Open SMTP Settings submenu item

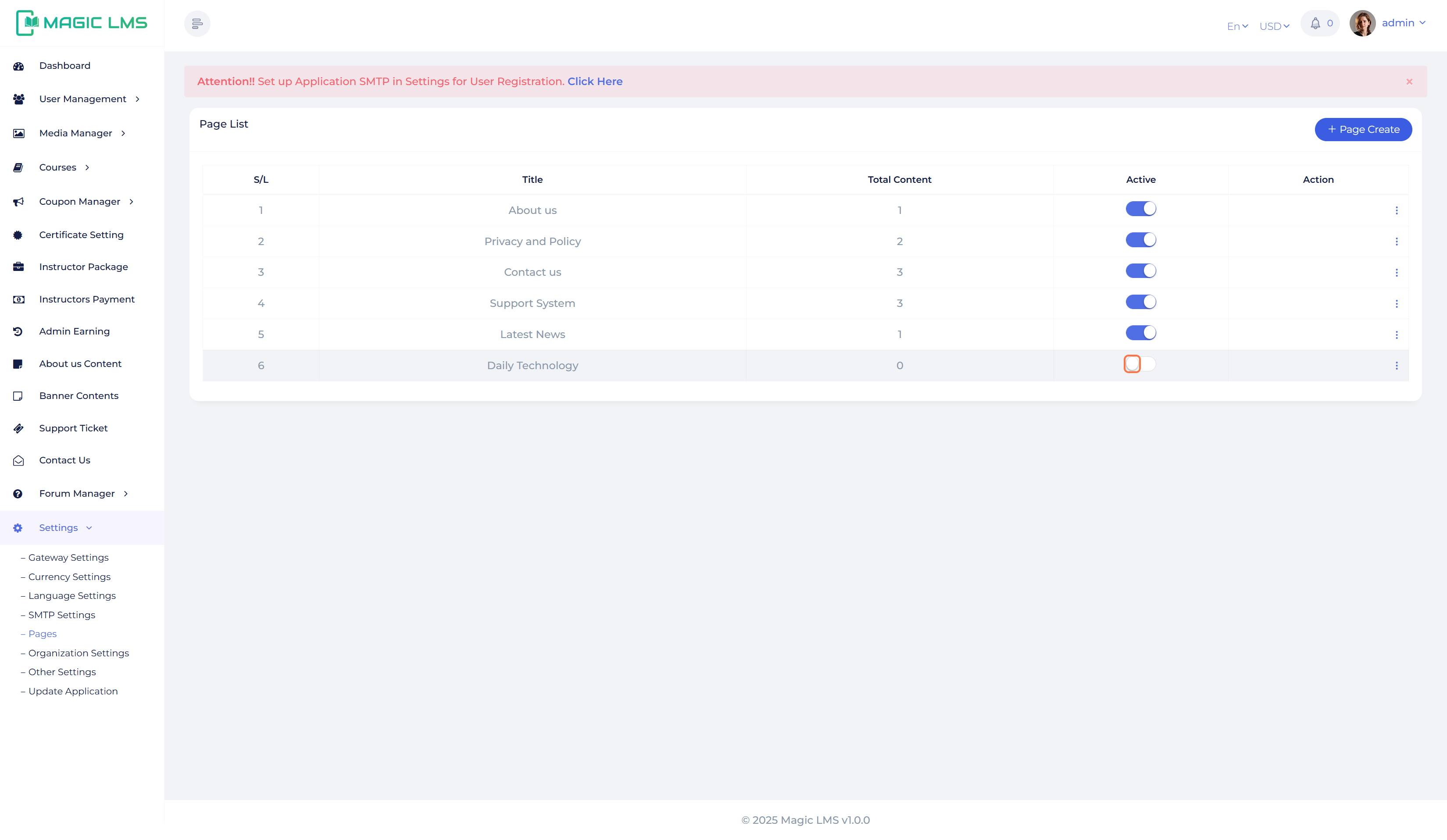click(x=61, y=615)
